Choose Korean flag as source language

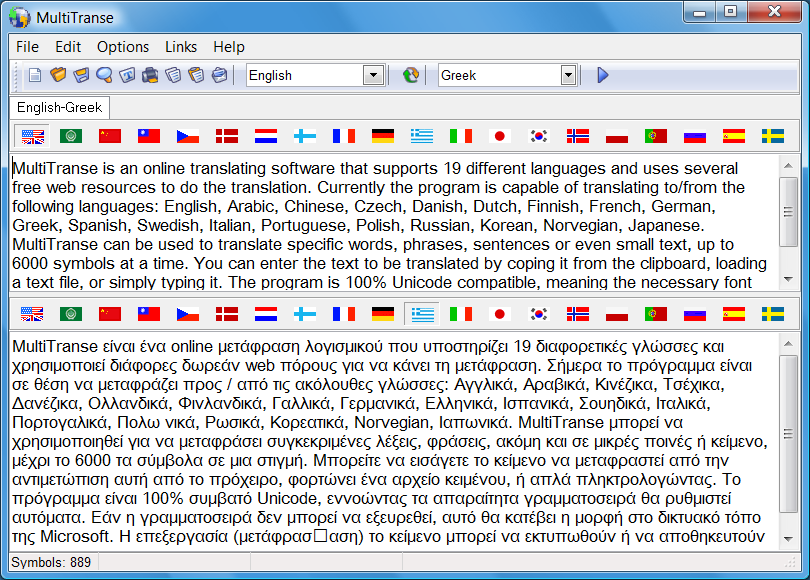pyautogui.click(x=539, y=136)
